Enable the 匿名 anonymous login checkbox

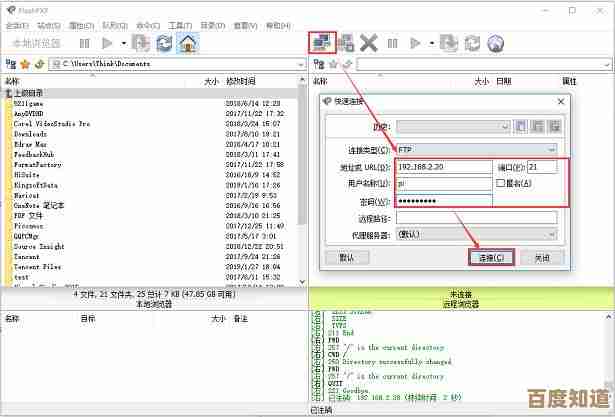click(x=502, y=184)
